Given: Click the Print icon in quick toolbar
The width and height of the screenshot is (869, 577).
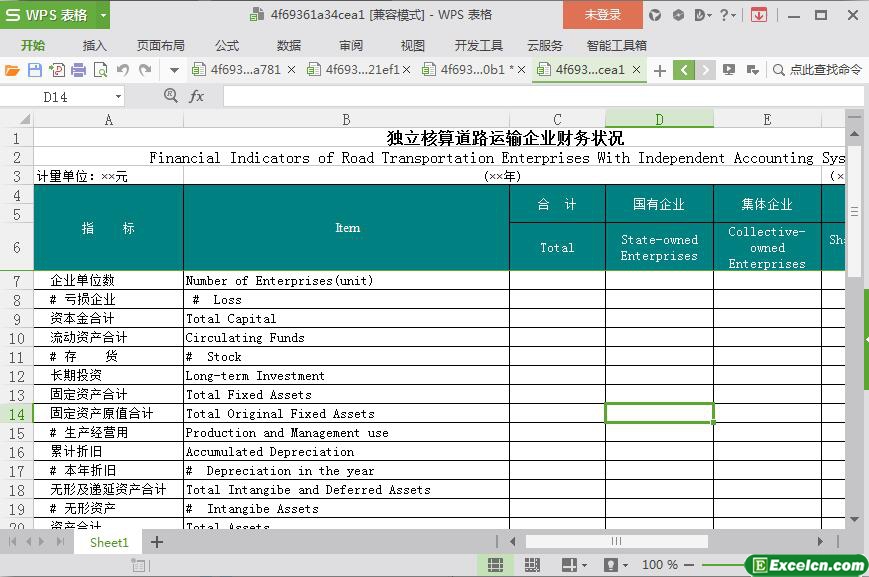Looking at the screenshot, I should (78, 70).
